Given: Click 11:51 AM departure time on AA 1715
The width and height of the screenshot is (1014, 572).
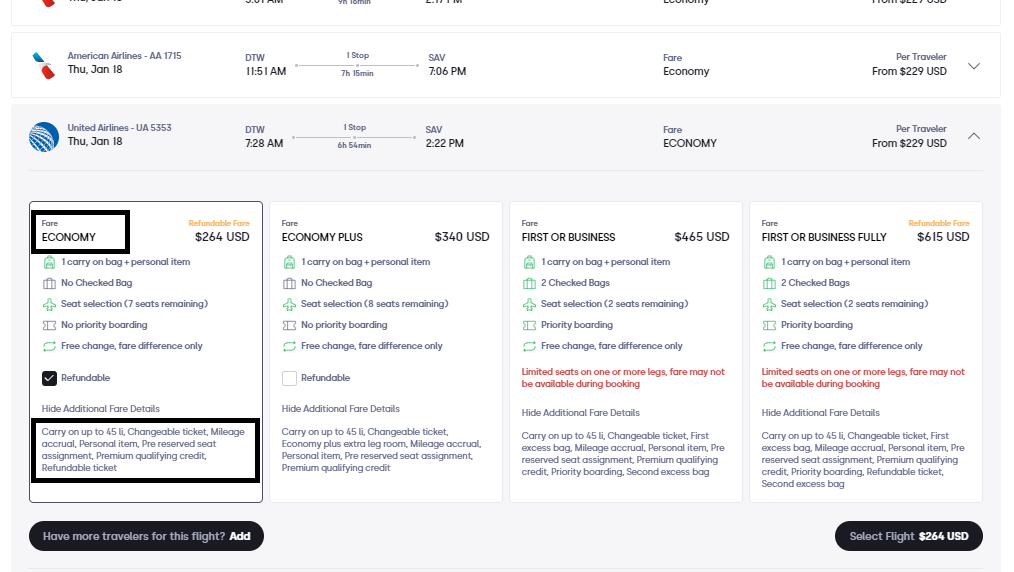Looking at the screenshot, I should point(266,72).
